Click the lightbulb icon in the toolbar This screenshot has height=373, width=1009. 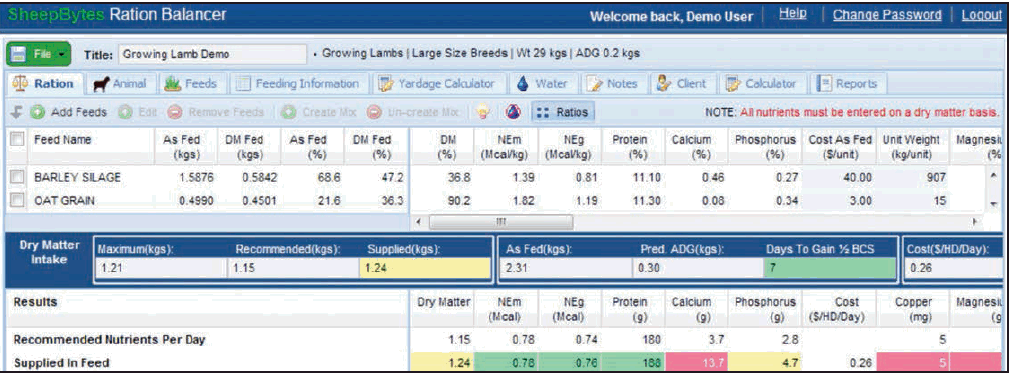click(482, 112)
